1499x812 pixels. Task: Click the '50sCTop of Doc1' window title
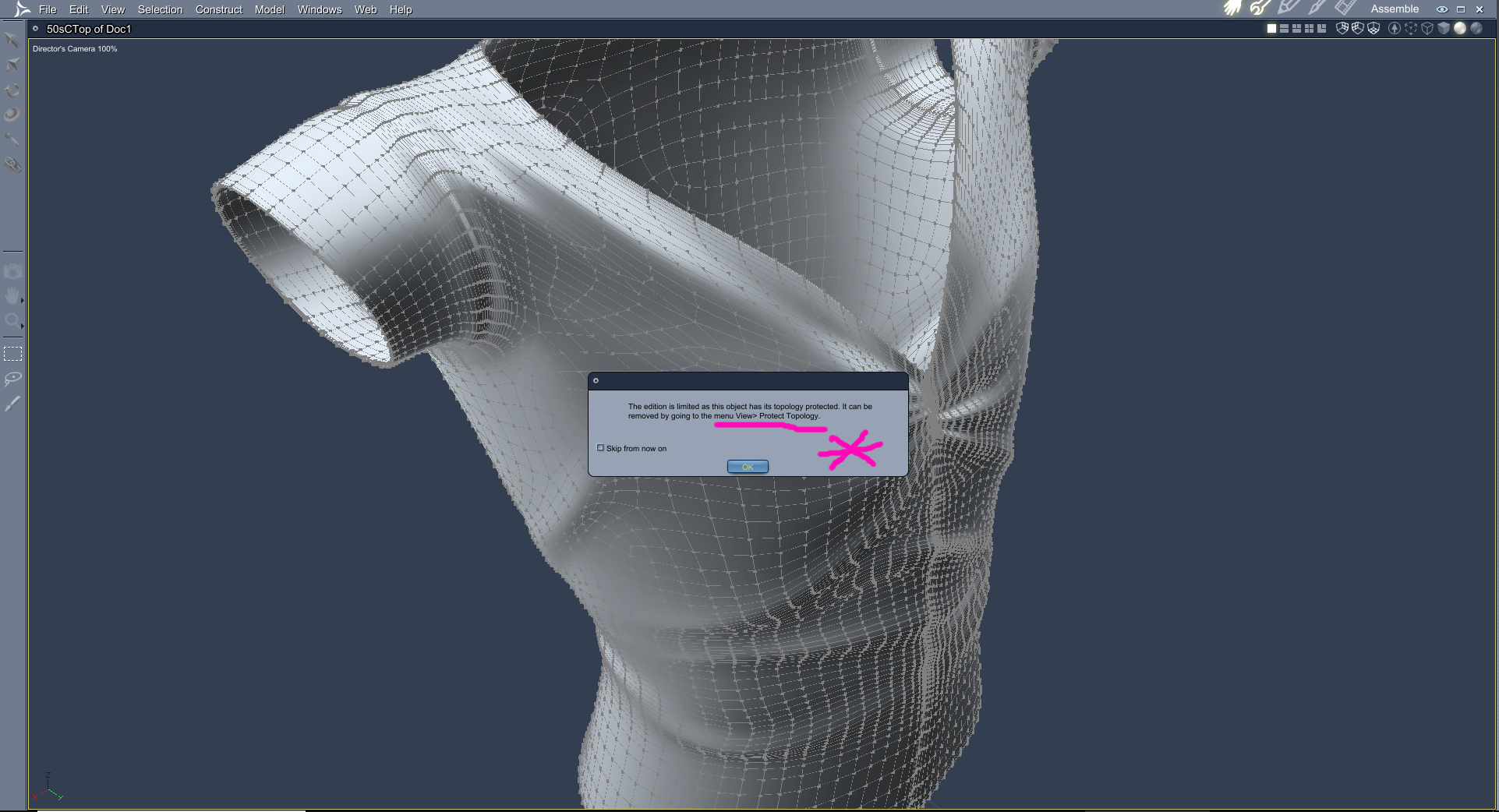(x=89, y=29)
